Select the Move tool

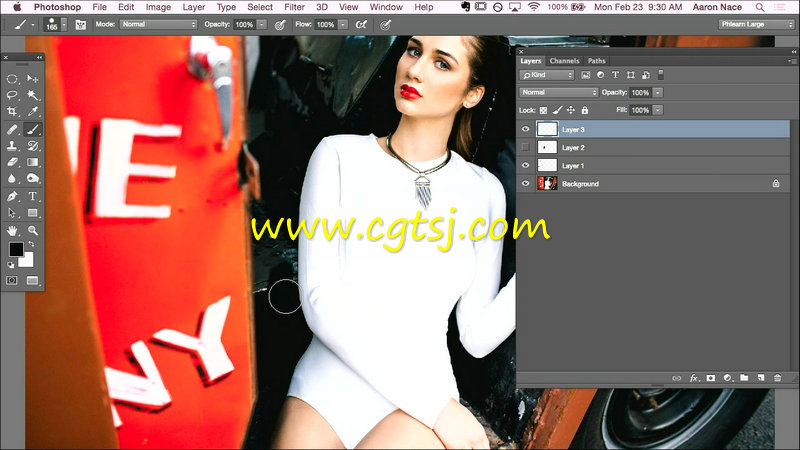[32, 79]
